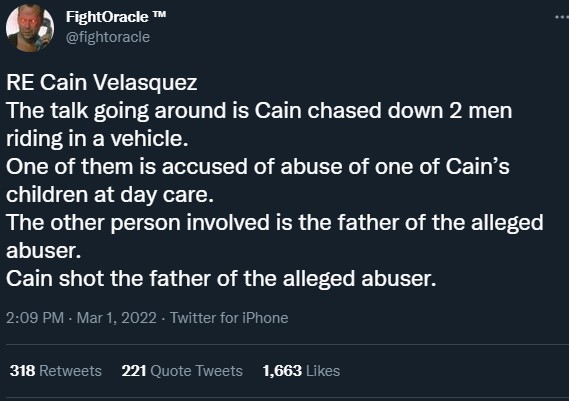Show the 221 Quote Tweets

tap(182, 371)
